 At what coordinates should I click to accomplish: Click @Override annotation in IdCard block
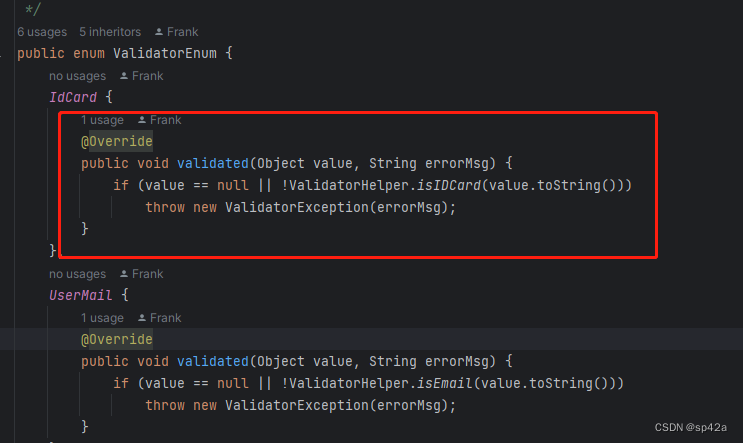tap(117, 141)
